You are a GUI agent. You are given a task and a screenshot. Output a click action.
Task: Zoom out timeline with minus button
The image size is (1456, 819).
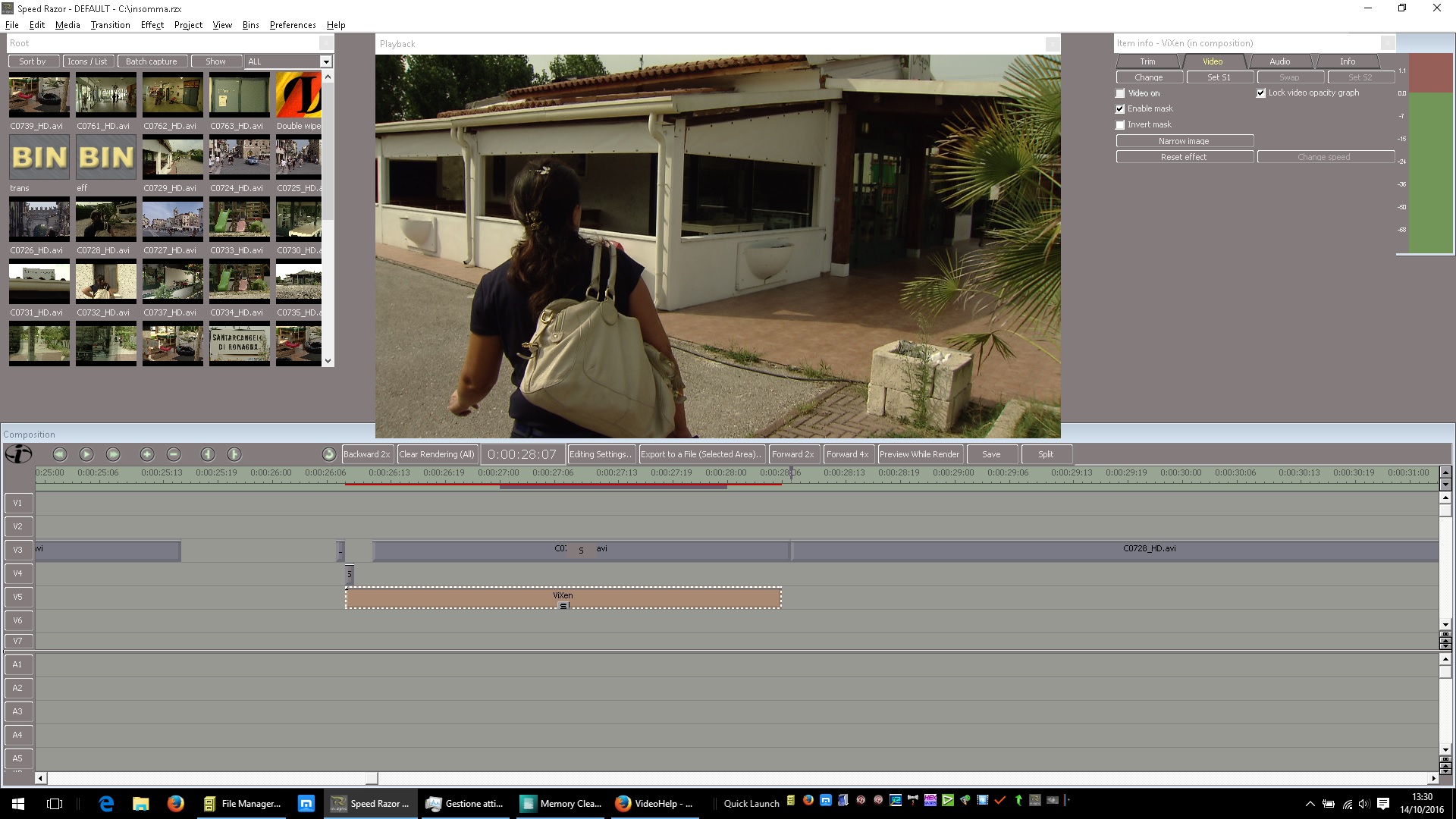(174, 454)
